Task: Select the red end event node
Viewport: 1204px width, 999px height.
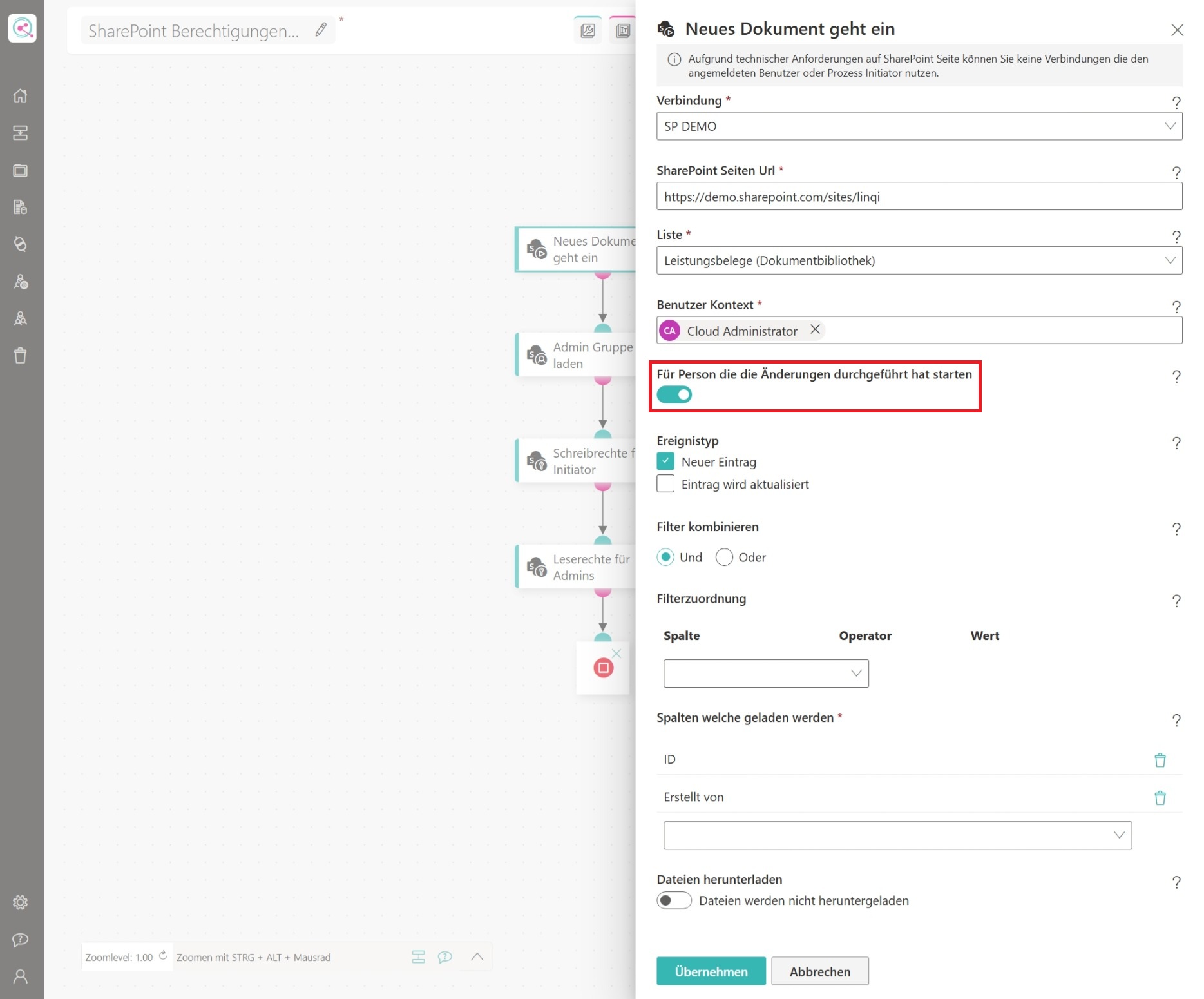Action: tap(603, 668)
